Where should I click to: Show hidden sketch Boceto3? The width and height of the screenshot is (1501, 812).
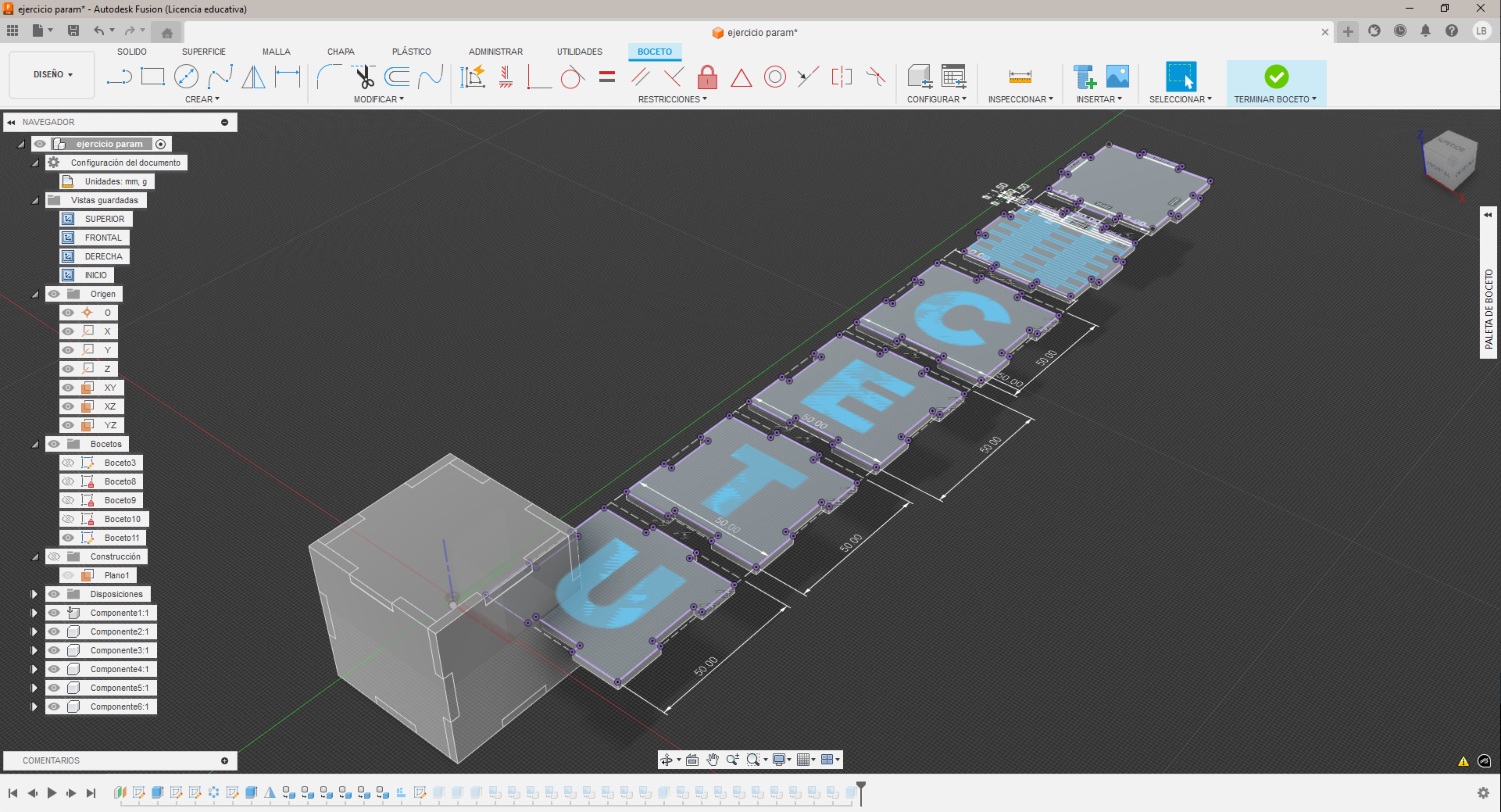[68, 462]
